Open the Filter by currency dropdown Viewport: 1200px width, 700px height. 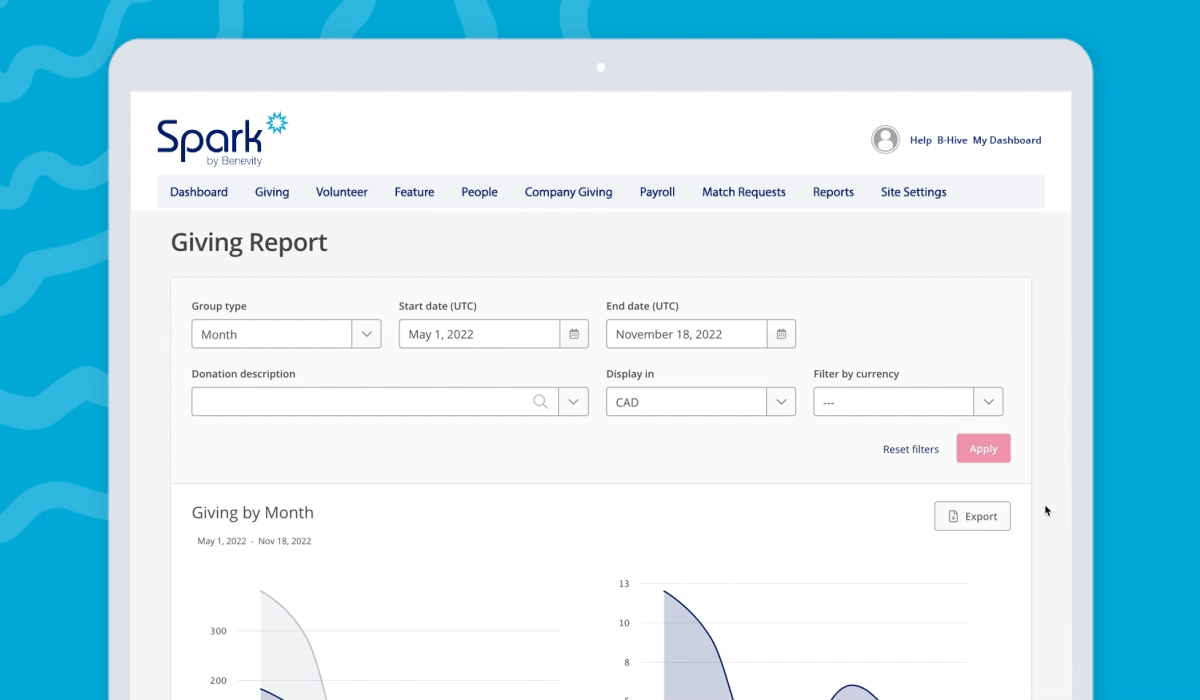pyautogui.click(x=908, y=402)
